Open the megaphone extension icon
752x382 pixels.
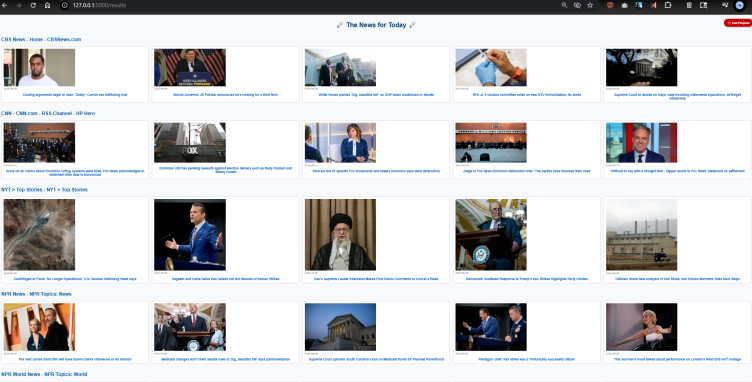pyautogui.click(x=653, y=5)
